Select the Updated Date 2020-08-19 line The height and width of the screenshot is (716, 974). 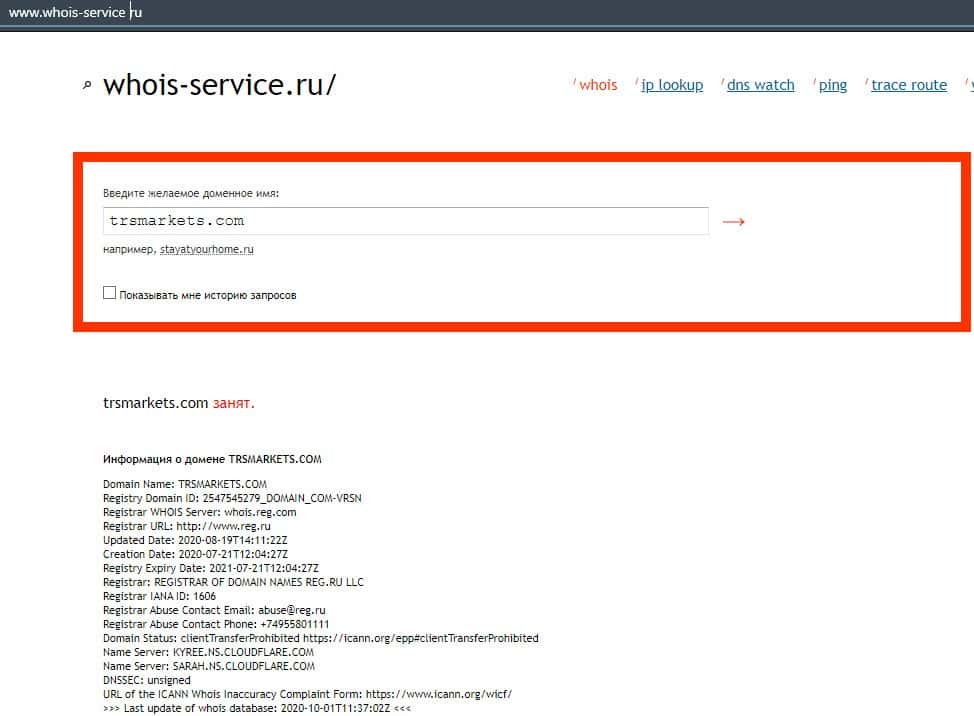pyautogui.click(x=195, y=540)
